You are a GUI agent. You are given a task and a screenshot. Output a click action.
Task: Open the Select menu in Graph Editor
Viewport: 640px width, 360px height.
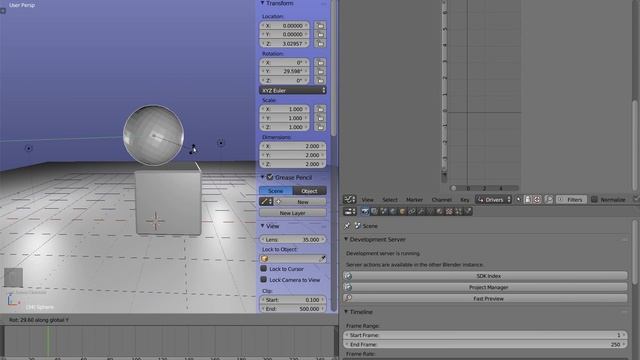pyautogui.click(x=390, y=200)
